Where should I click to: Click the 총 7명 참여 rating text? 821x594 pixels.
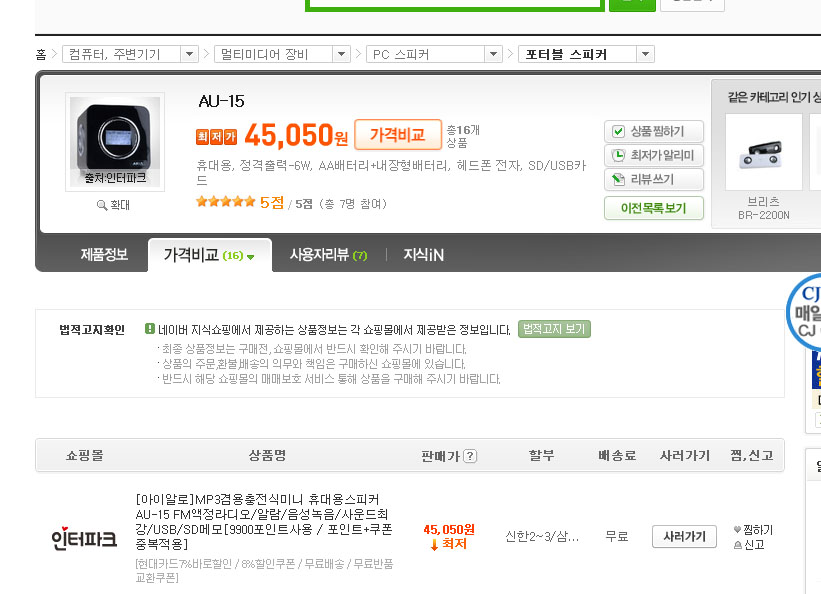click(x=353, y=204)
